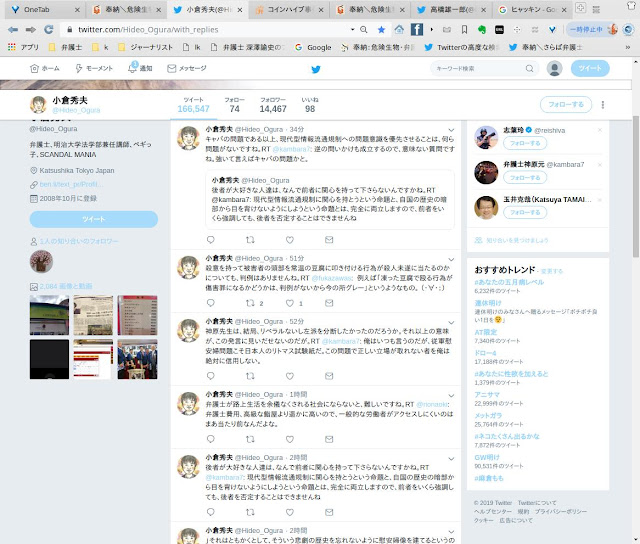
Task: Select the いいね 98 profile tab
Action: click(310, 105)
